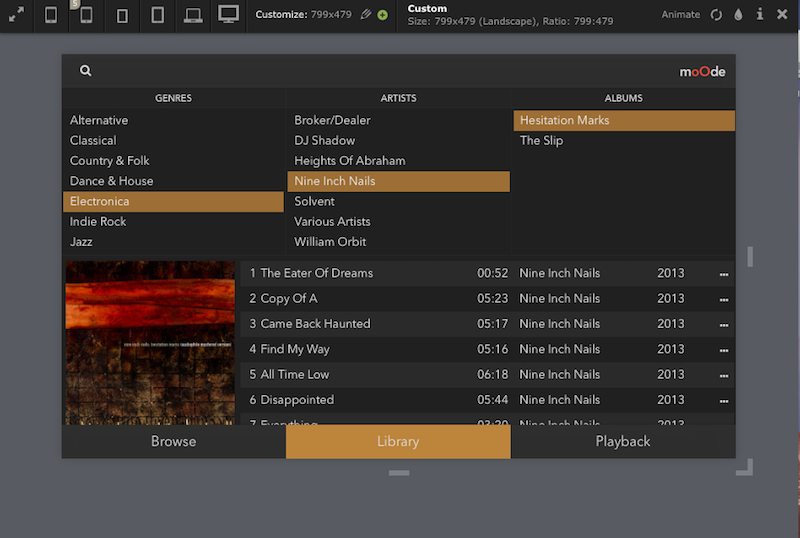
Task: Select the device preset with S badge
Action: 86,15
